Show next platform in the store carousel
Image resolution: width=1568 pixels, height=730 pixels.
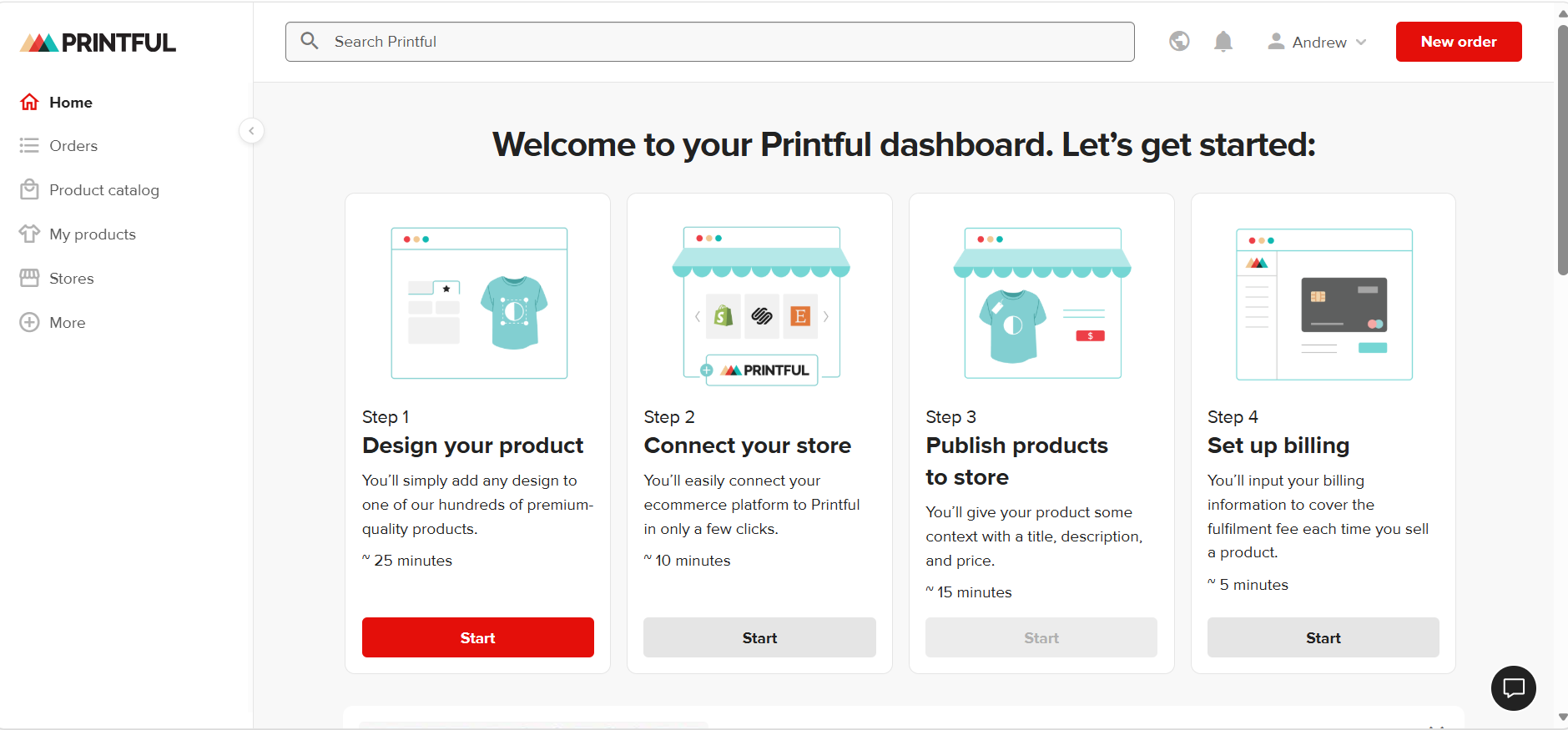tap(826, 316)
